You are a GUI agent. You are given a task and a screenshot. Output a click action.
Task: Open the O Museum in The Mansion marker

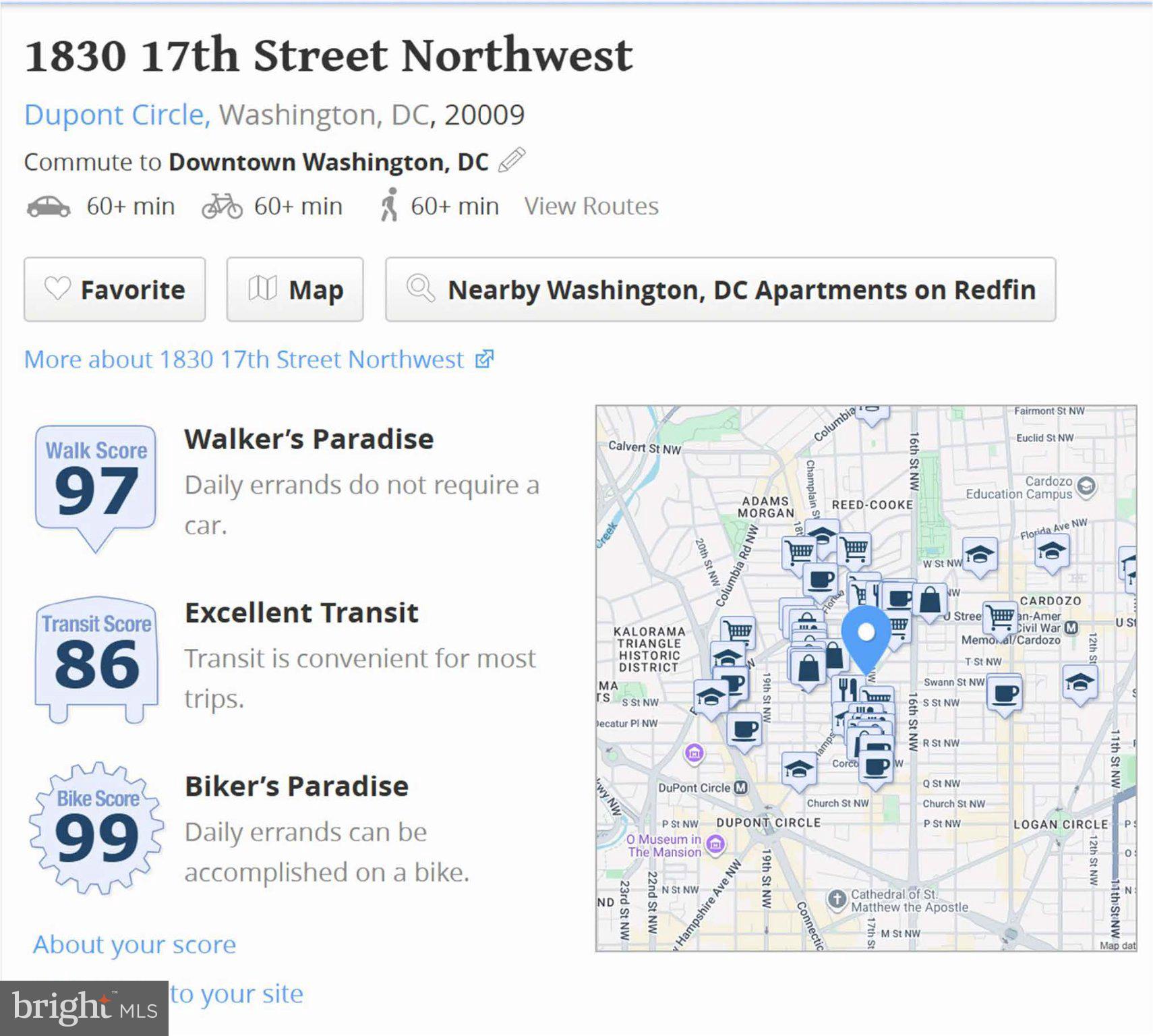(x=716, y=844)
